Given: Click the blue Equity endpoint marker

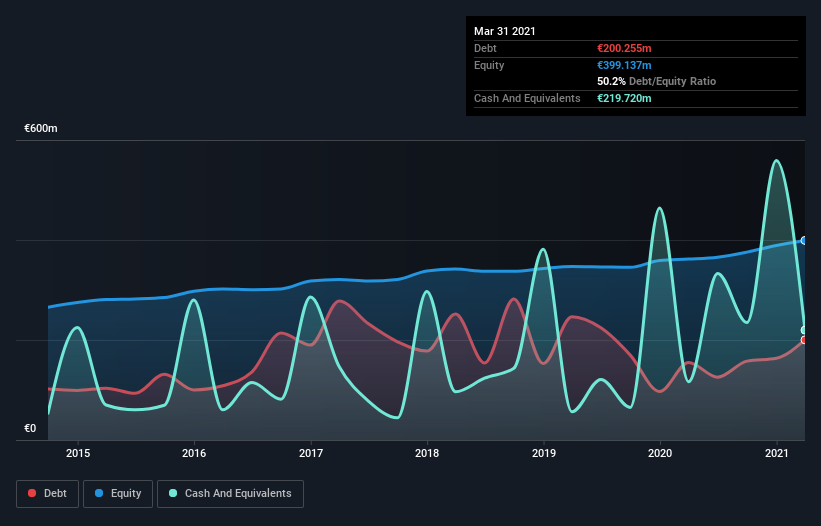Looking at the screenshot, I should (x=804, y=241).
